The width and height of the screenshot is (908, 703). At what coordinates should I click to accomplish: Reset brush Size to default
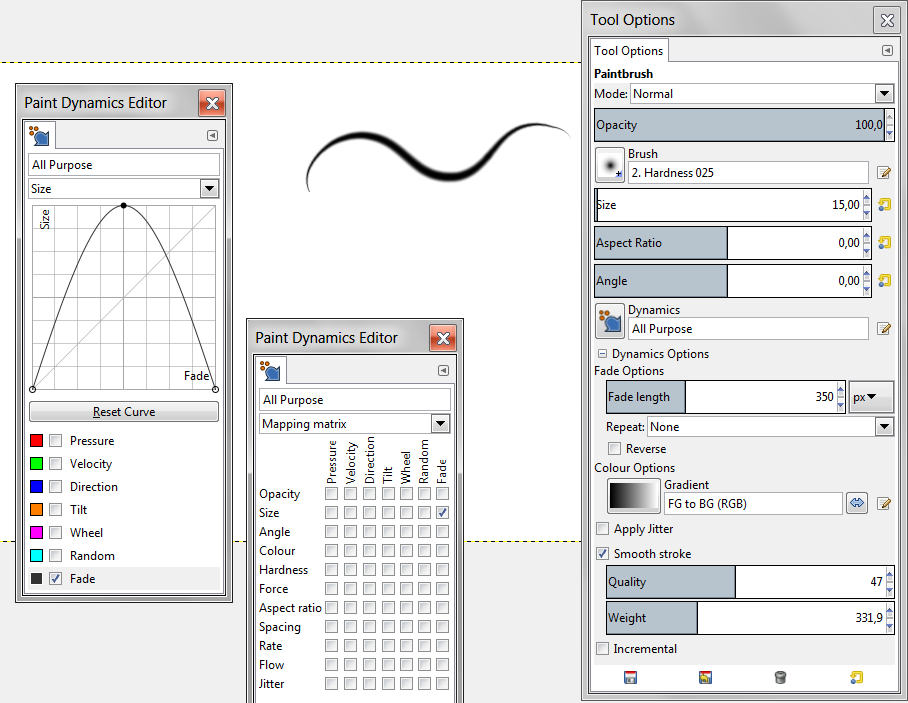884,205
